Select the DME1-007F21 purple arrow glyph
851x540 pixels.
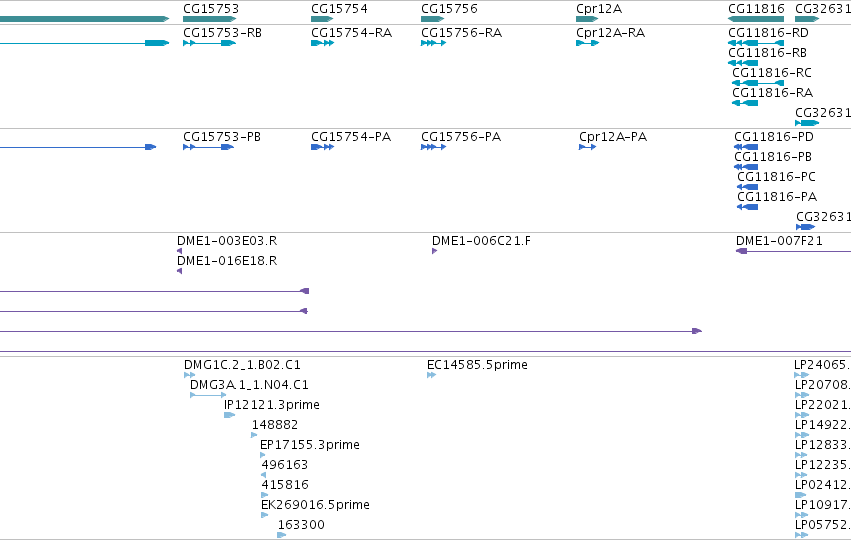(793, 251)
